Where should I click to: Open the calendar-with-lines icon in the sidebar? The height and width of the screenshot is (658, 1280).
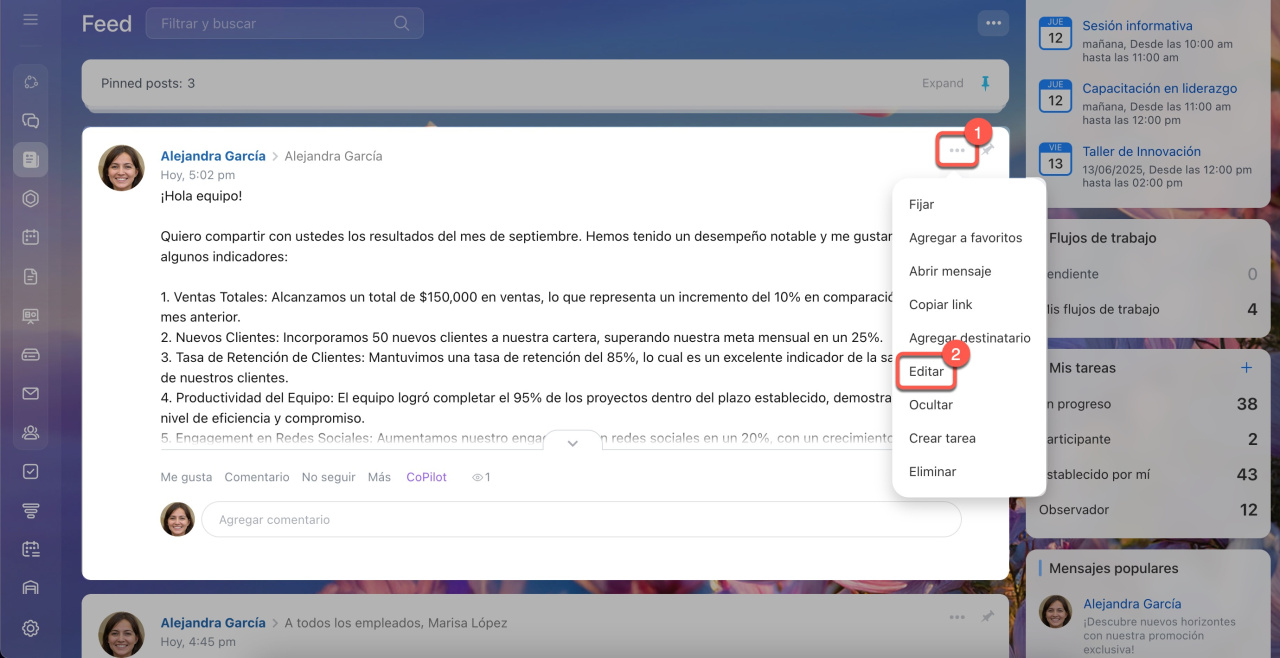click(30, 549)
